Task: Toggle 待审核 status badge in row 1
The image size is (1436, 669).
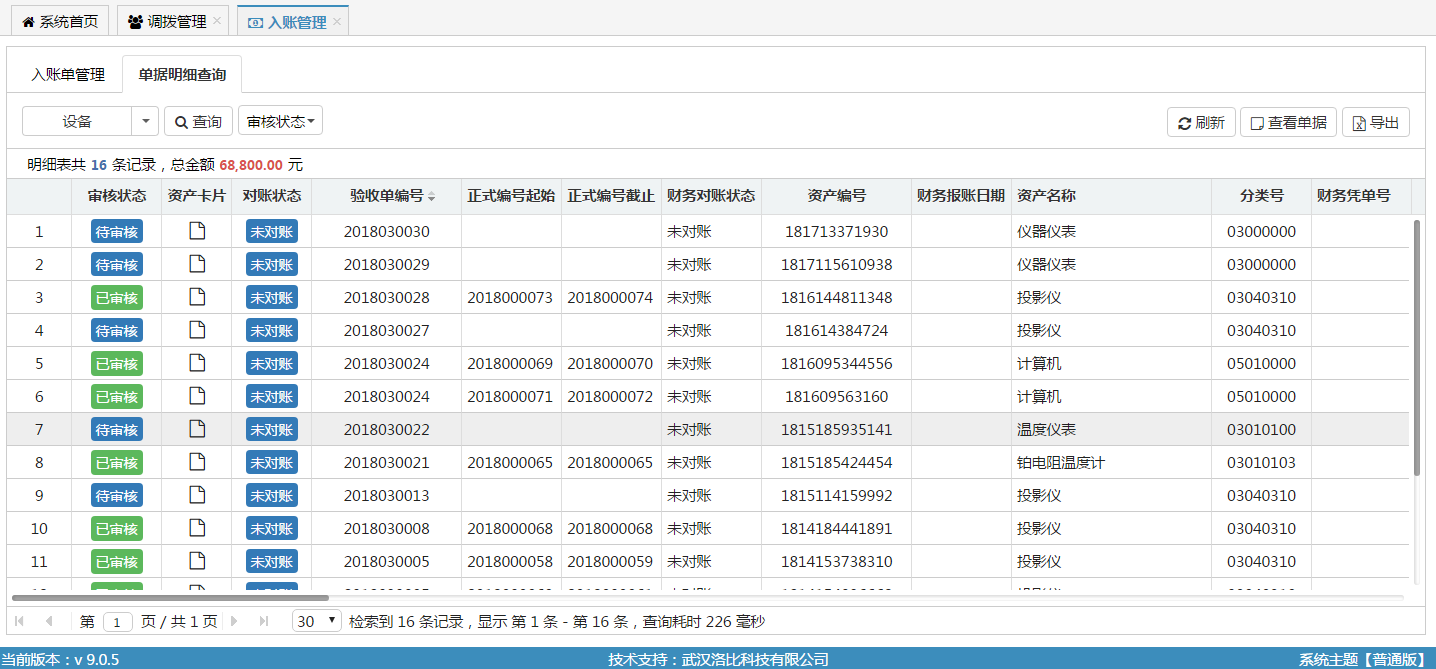Action: click(x=117, y=232)
